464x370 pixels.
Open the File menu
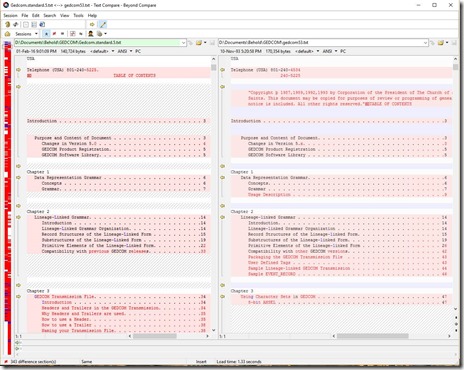point(25,15)
